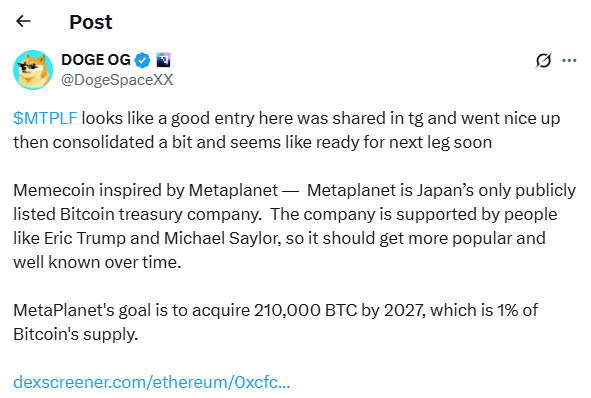Click the blue verified checkmark badge
This screenshot has width=591, height=398.
click(x=142, y=60)
